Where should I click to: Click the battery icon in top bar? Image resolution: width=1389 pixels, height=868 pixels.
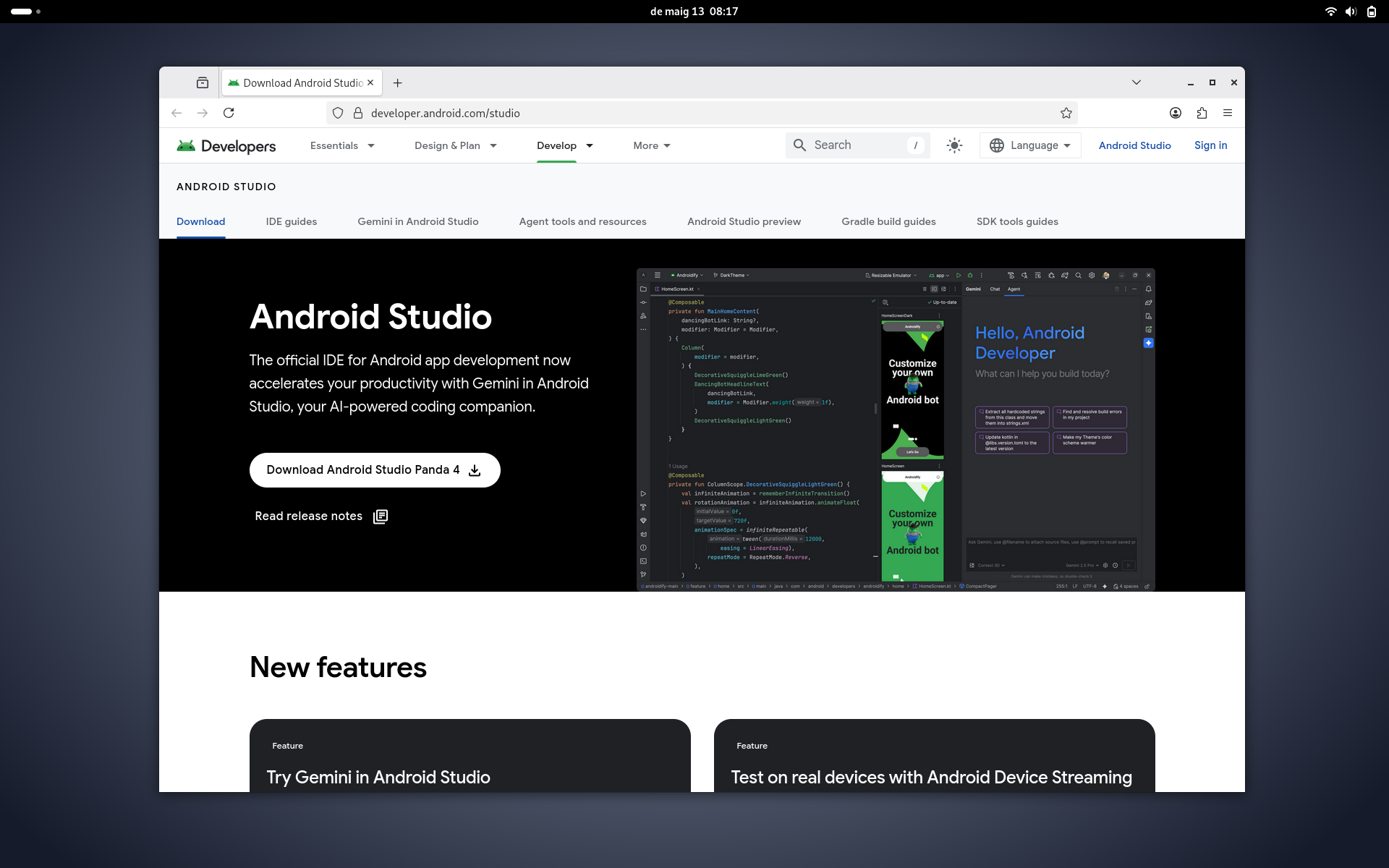pyautogui.click(x=1372, y=12)
